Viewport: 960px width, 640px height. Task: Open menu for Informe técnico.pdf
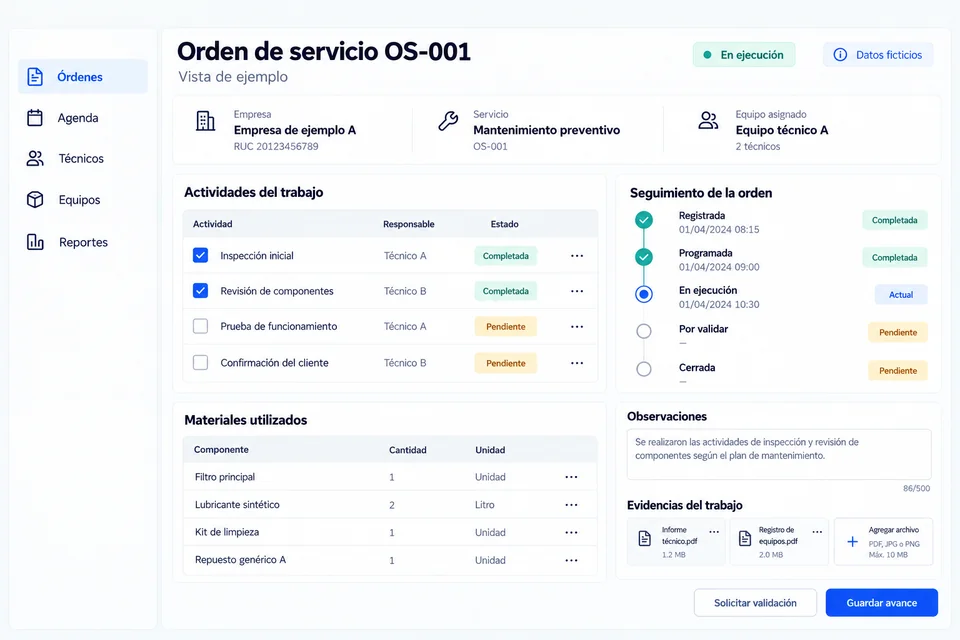point(714,532)
